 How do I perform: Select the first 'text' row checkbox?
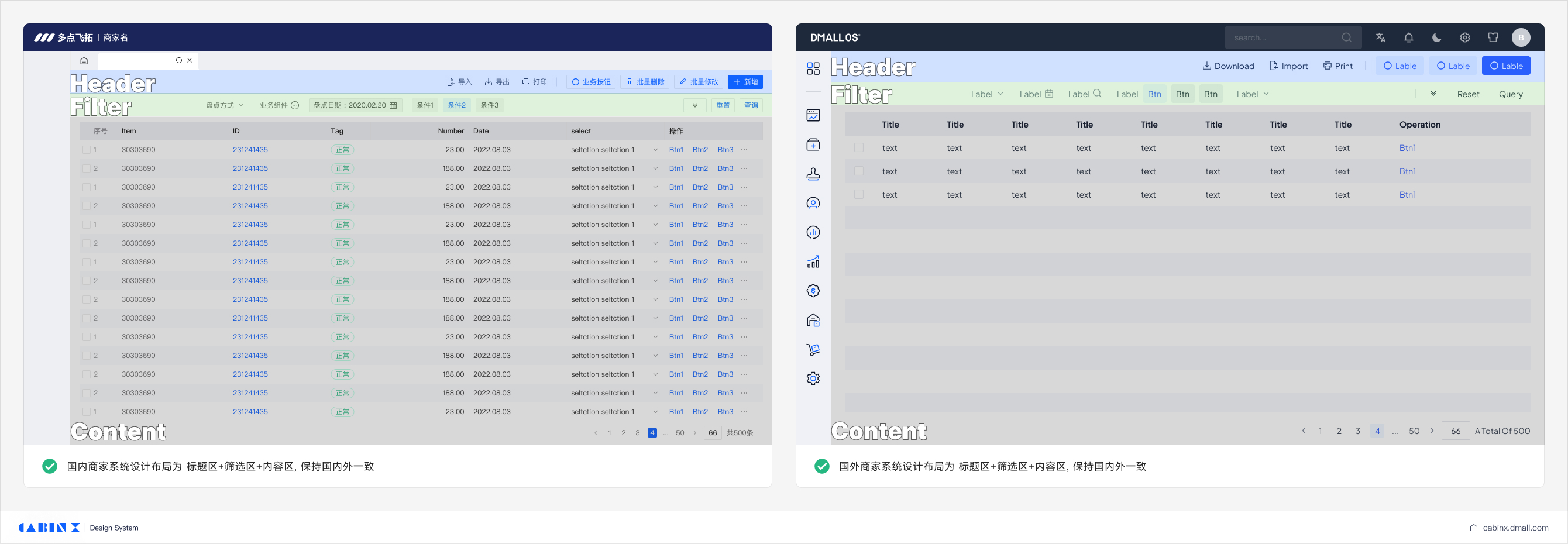tap(858, 148)
